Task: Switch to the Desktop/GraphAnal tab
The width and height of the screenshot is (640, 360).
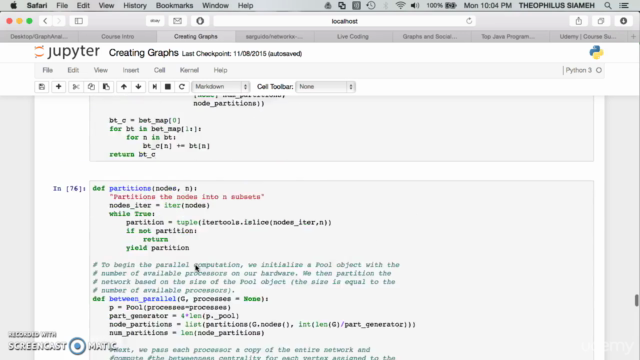Action: 39,36
